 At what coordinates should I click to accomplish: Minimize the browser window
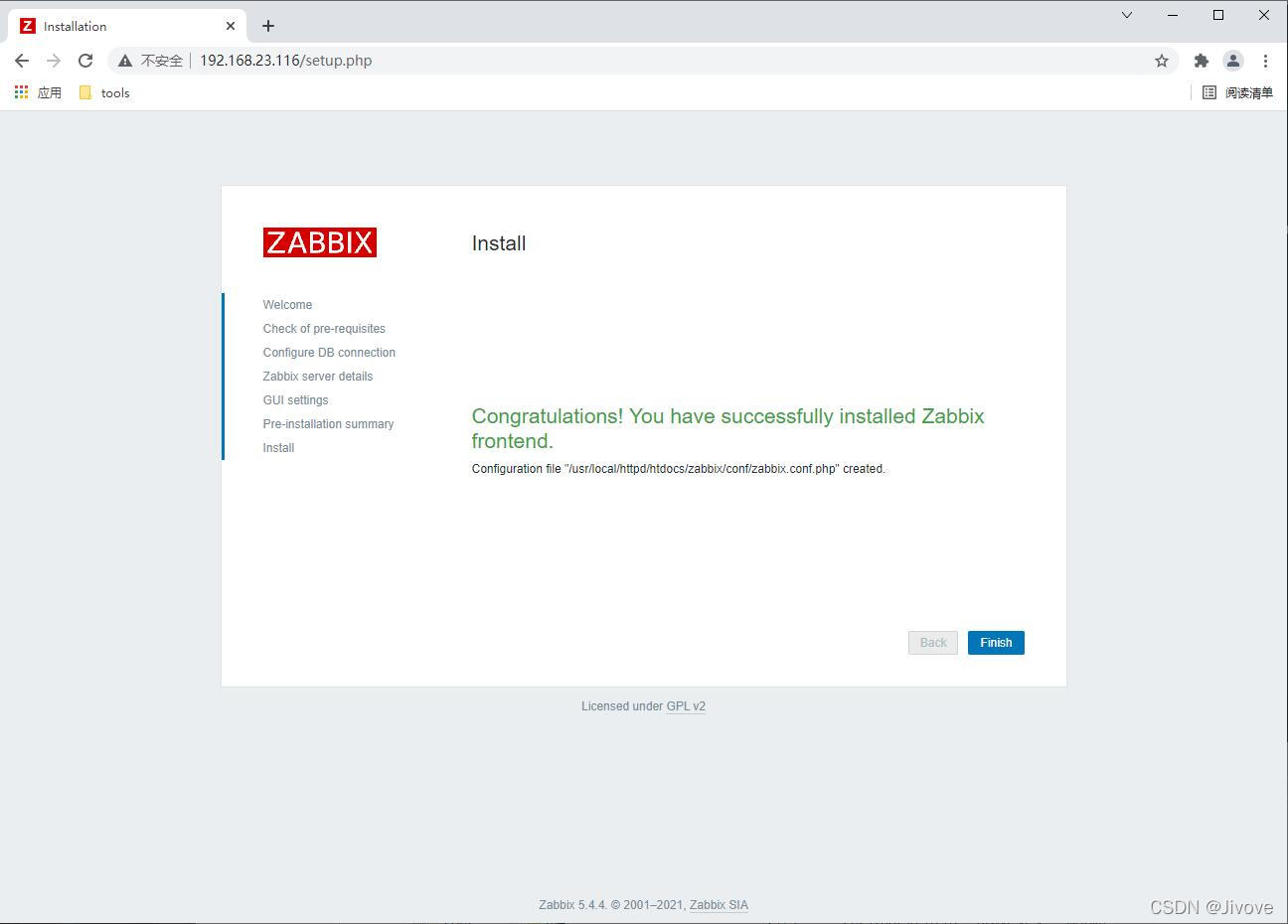[1173, 15]
